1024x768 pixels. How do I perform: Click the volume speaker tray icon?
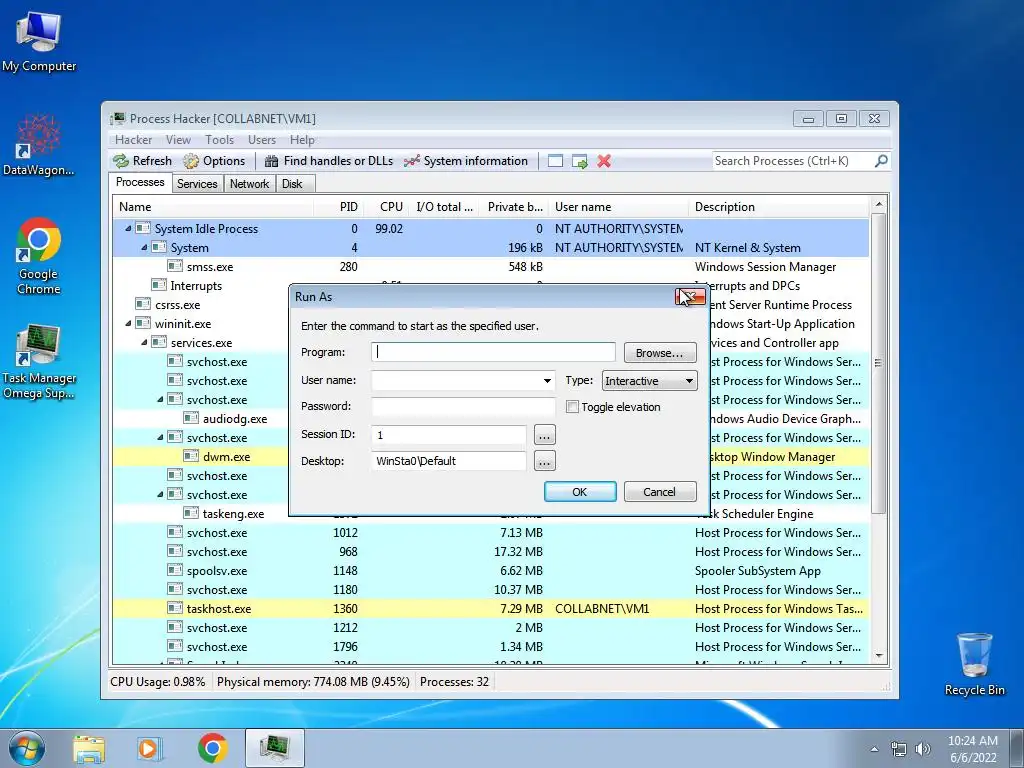[x=922, y=749]
